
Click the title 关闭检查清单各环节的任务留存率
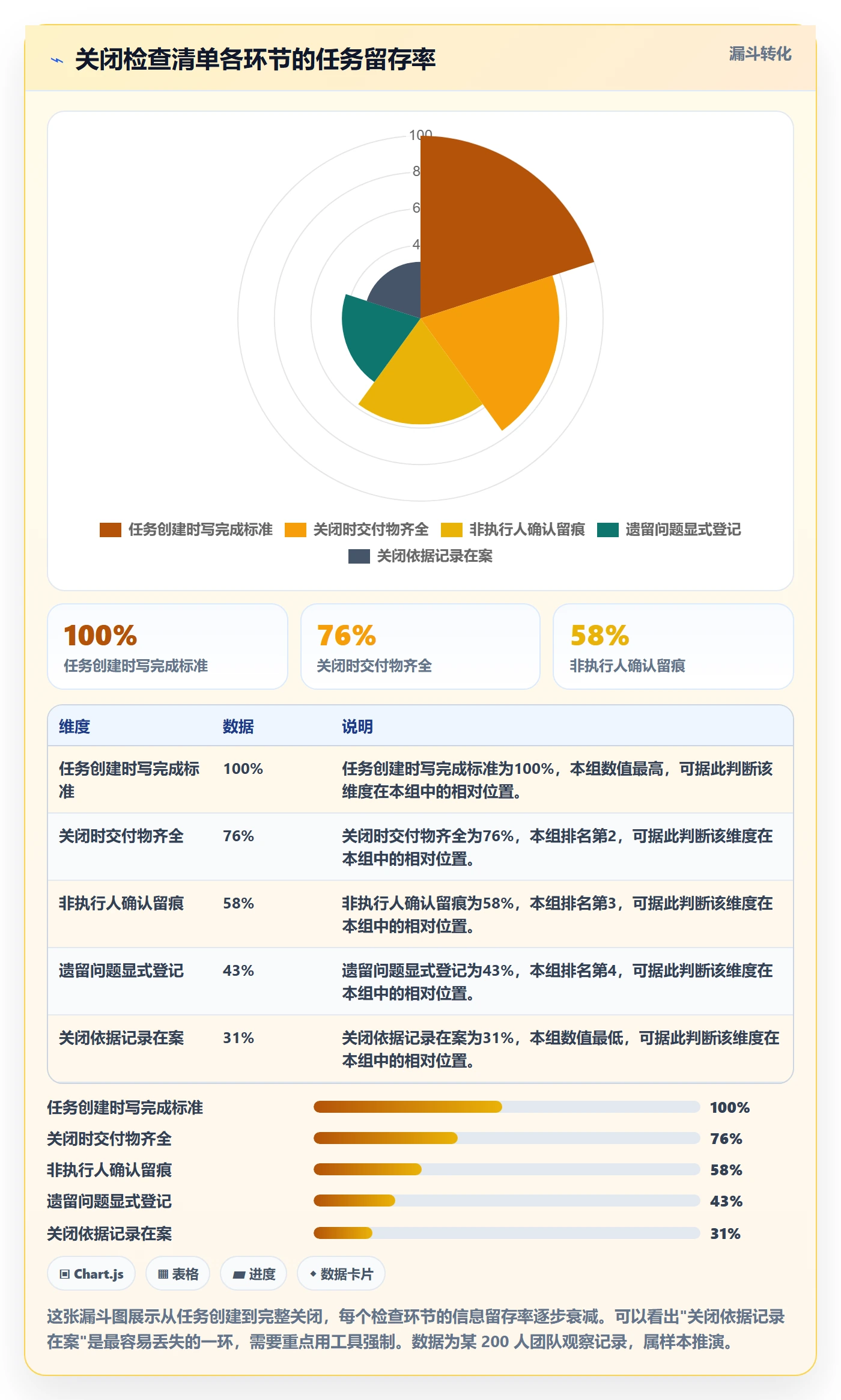255,59
